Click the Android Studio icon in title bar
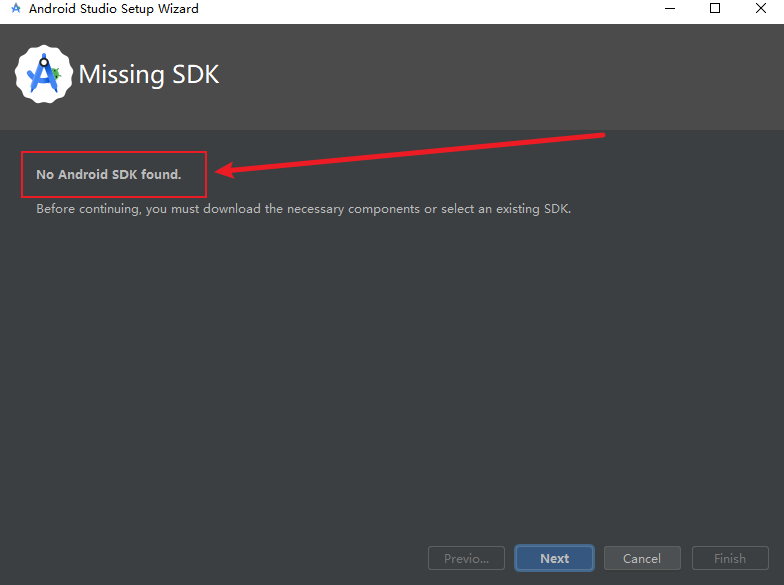Screen dimensions: 784x585 point(15,9)
